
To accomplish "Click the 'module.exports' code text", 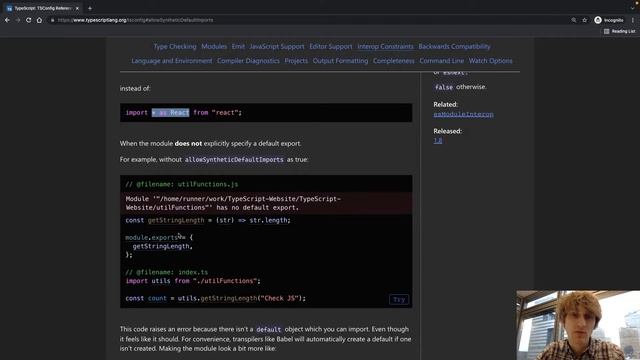I will [x=152, y=238].
